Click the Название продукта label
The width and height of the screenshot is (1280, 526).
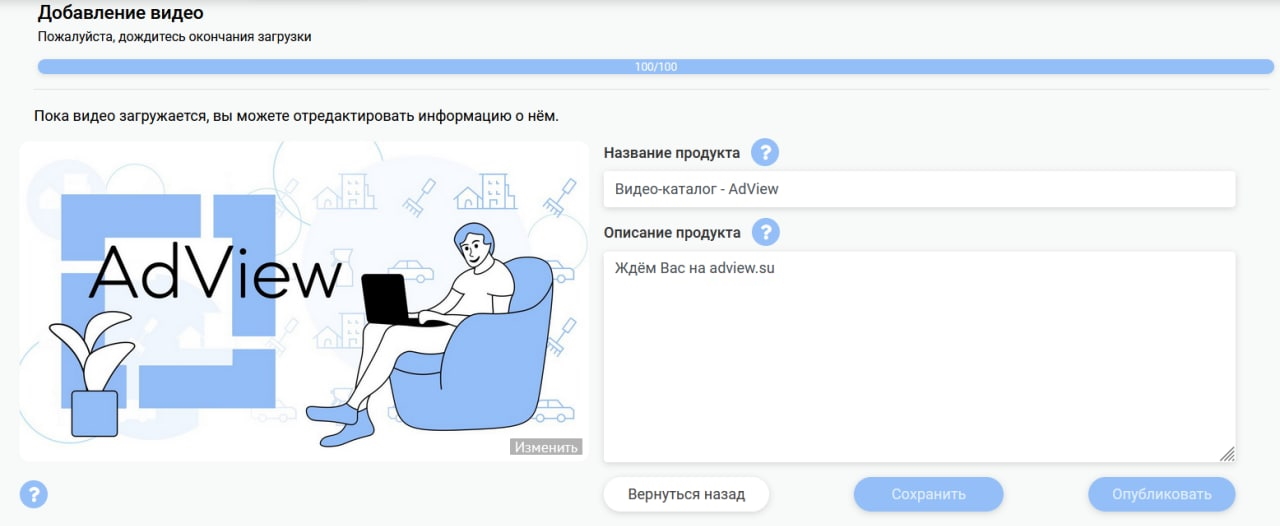point(672,153)
